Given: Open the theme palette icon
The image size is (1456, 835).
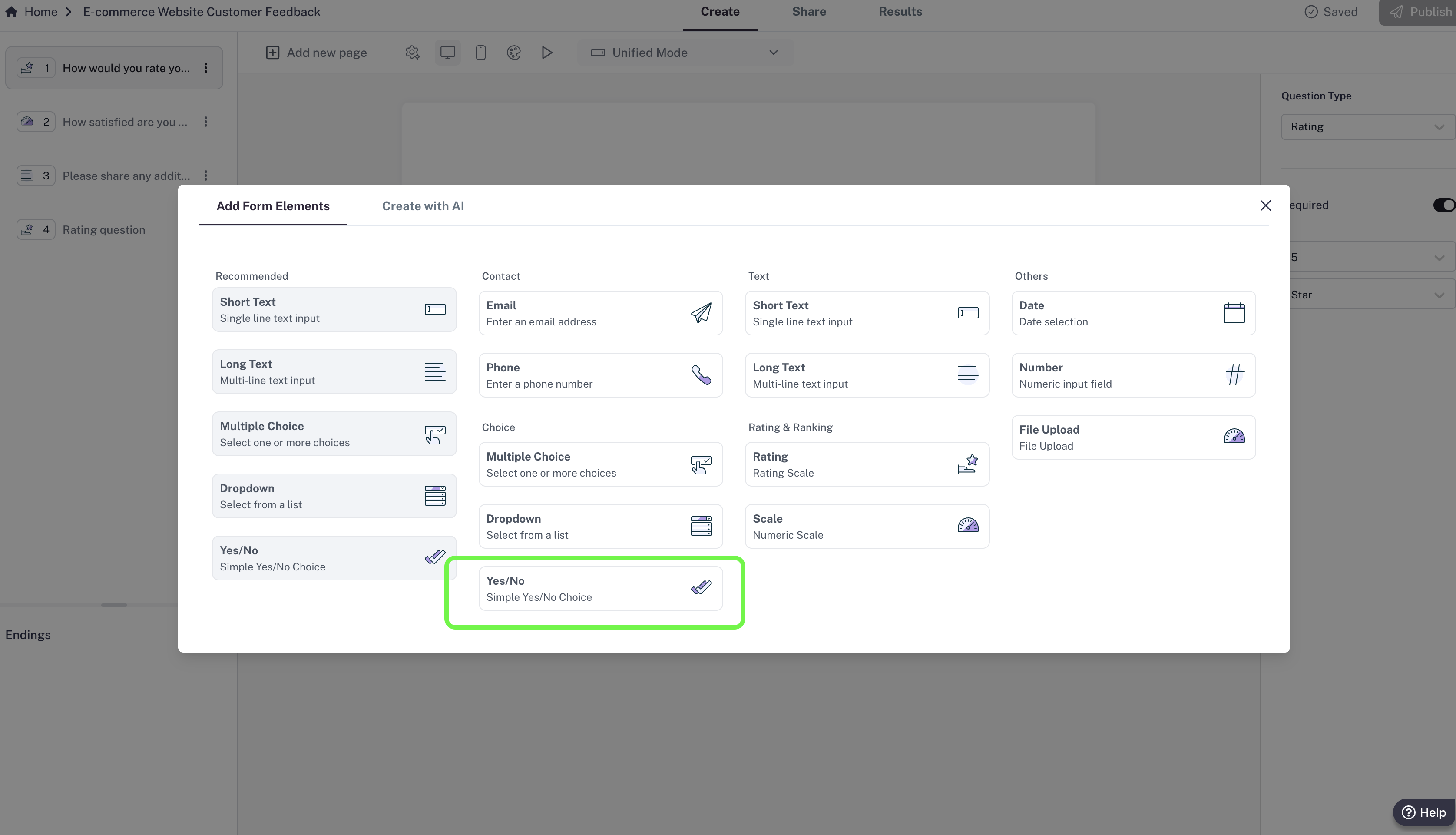Looking at the screenshot, I should click(x=513, y=53).
